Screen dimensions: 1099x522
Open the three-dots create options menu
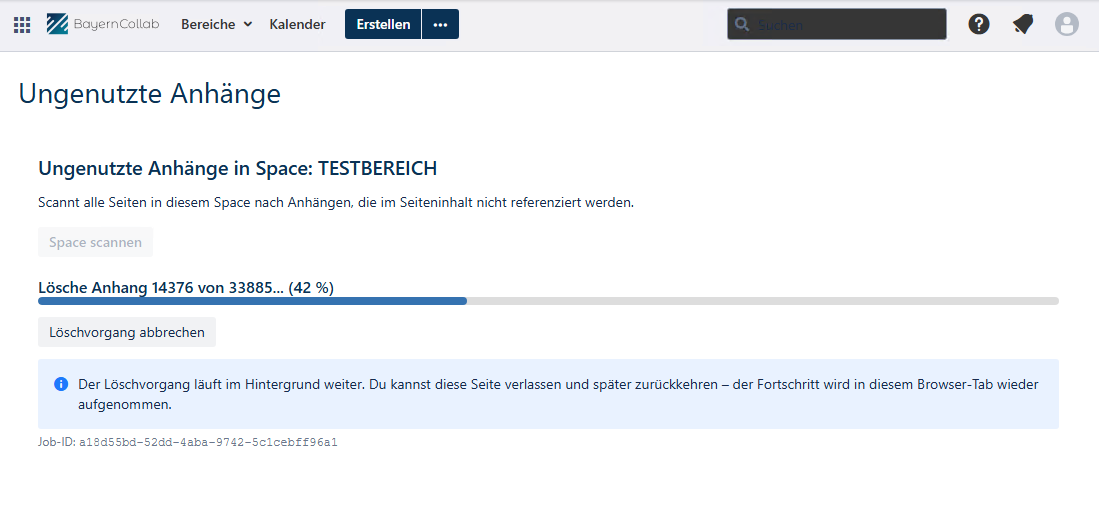[440, 24]
